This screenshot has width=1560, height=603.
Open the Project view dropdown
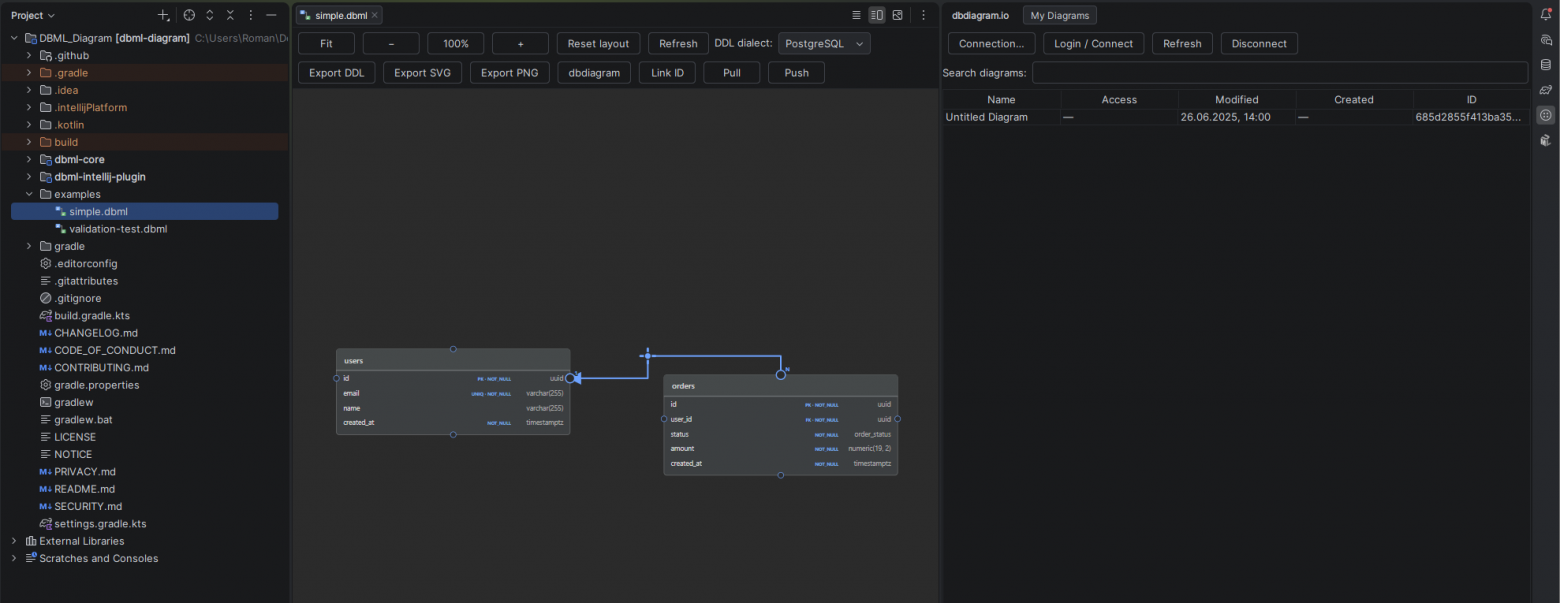click(33, 15)
